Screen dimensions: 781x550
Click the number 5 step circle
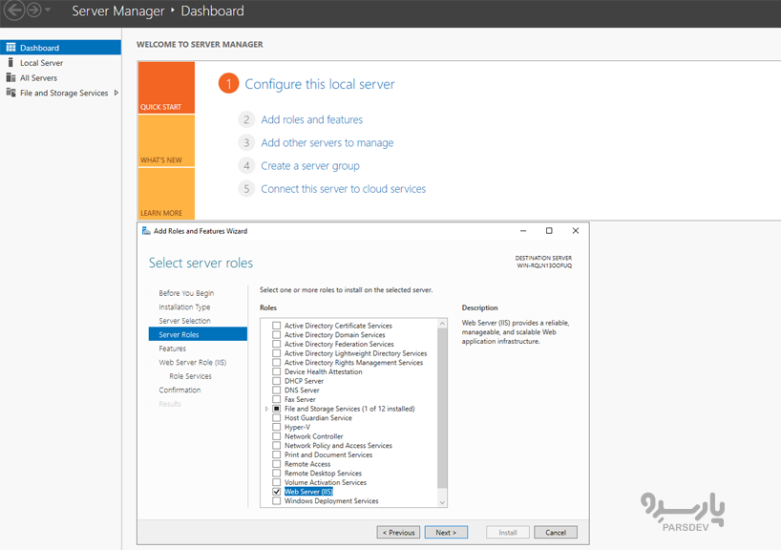(247, 189)
